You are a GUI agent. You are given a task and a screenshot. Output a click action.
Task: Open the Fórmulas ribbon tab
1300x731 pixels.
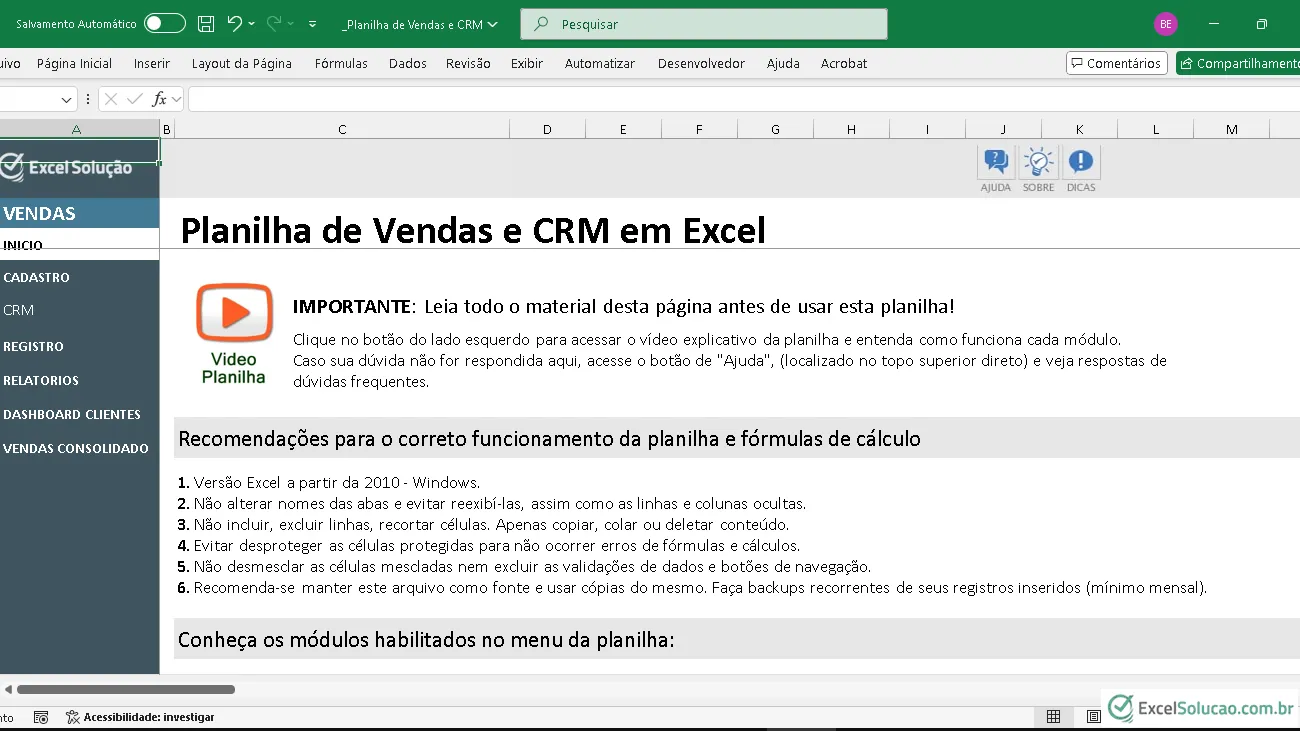coord(341,63)
